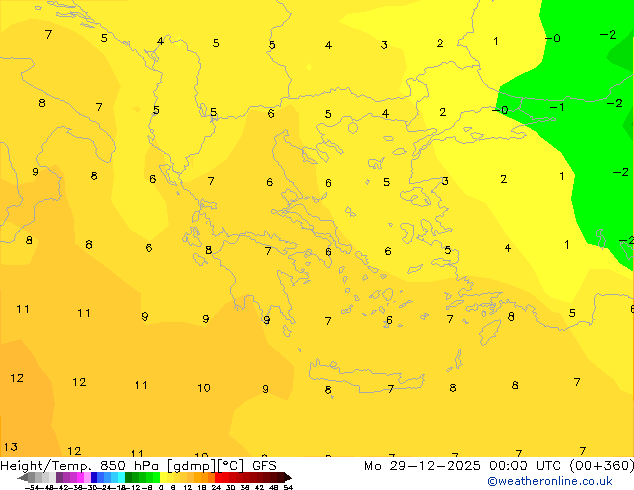Click the dark maroon right arrow end of the color scale
Viewport: 634px width, 490px height.
coord(288,478)
